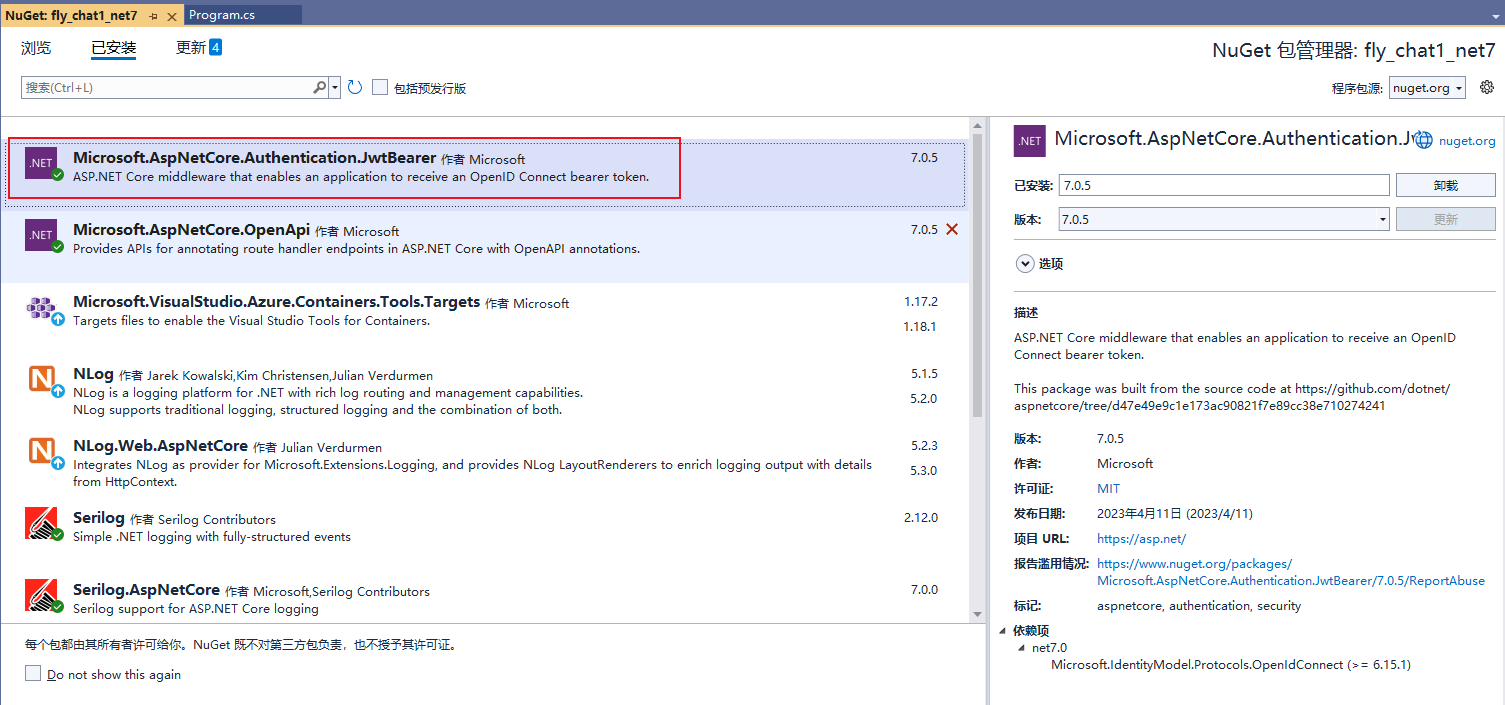Click the tags text aspnetcore, authentication, security

pos(1199,606)
